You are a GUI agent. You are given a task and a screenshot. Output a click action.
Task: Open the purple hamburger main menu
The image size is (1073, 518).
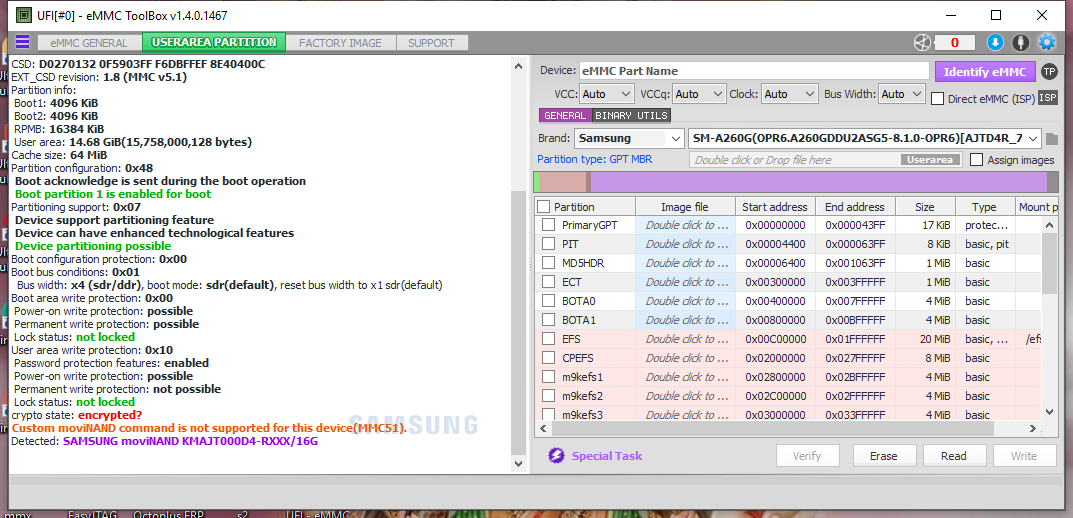pos(22,42)
